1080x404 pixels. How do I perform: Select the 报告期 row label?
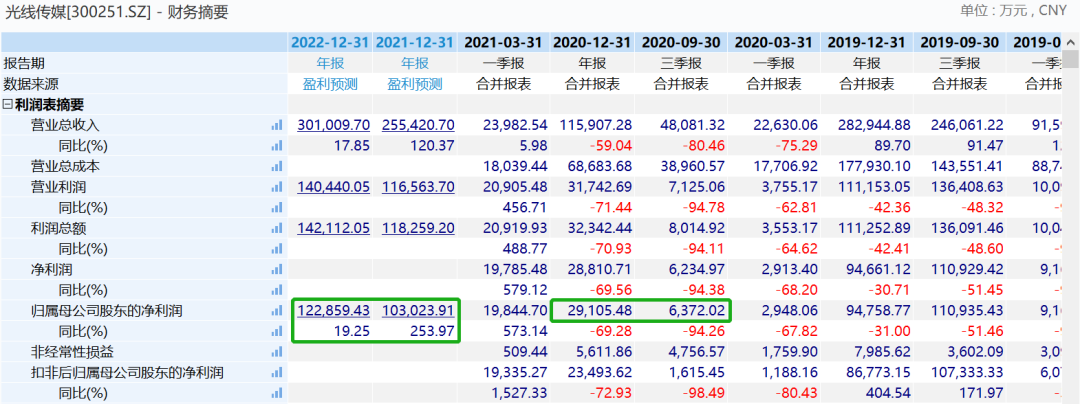coord(24,63)
